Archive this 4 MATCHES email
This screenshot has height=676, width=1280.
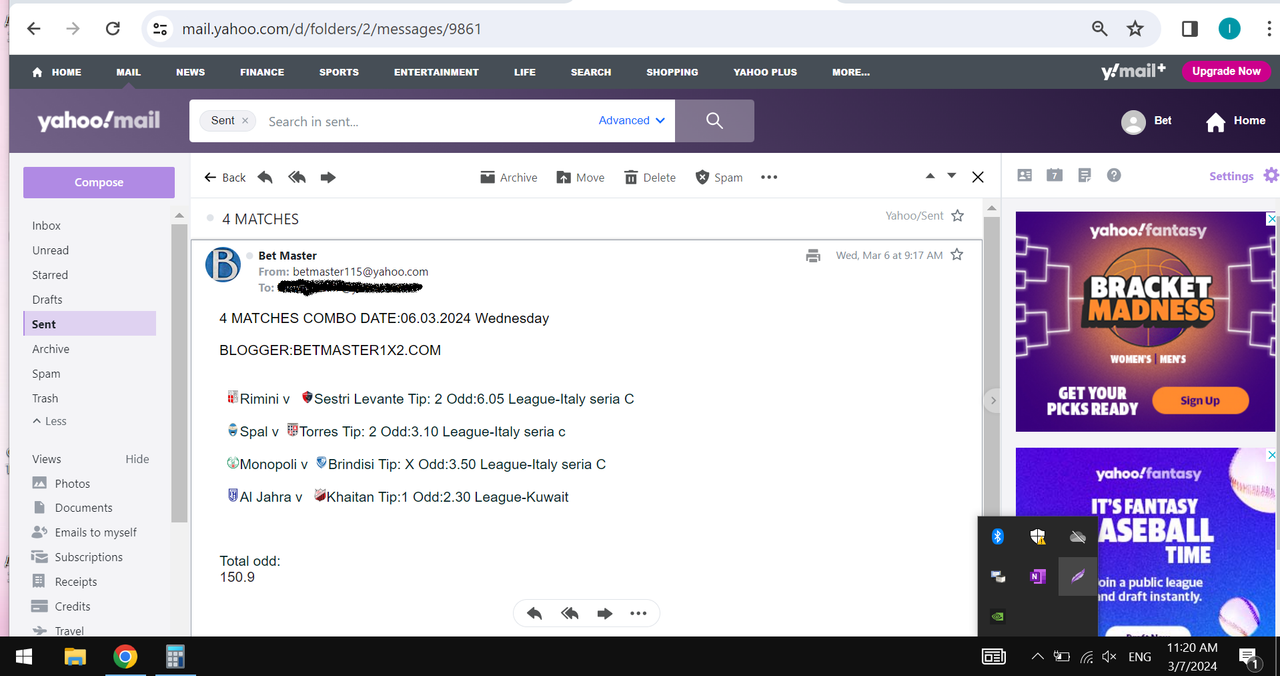[x=509, y=177]
